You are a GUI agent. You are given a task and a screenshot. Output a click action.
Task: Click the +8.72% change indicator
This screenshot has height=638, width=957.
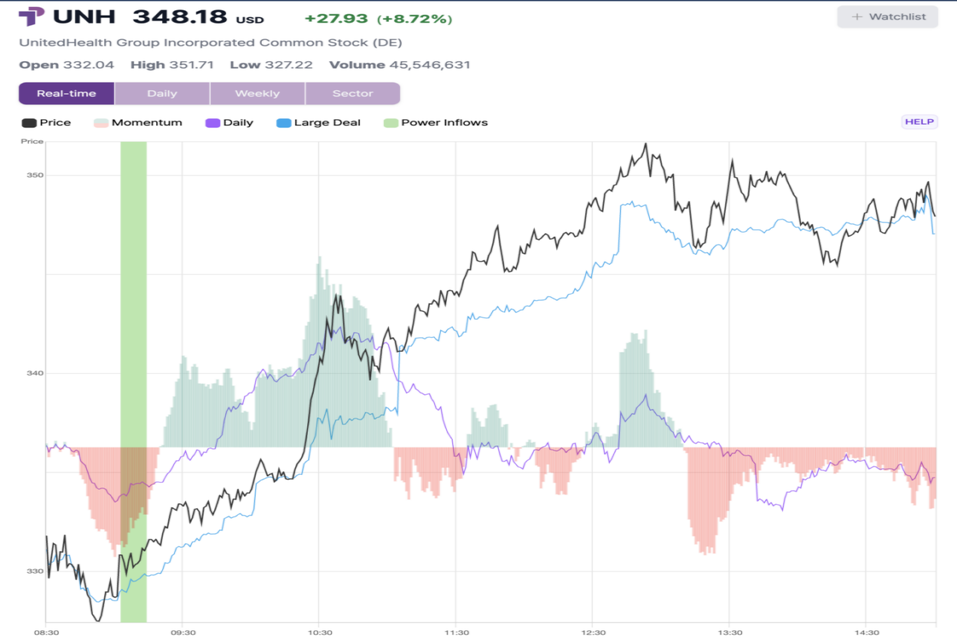[x=414, y=19]
